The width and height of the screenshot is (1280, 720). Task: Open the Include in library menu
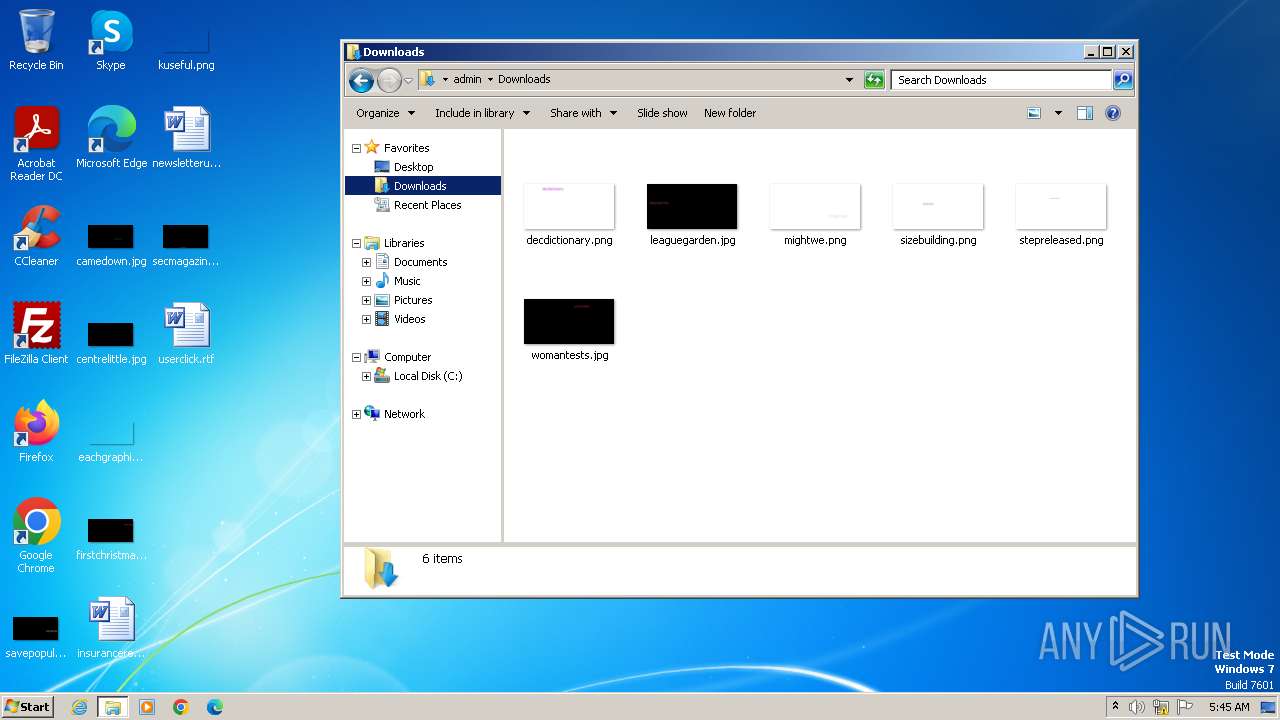[482, 113]
